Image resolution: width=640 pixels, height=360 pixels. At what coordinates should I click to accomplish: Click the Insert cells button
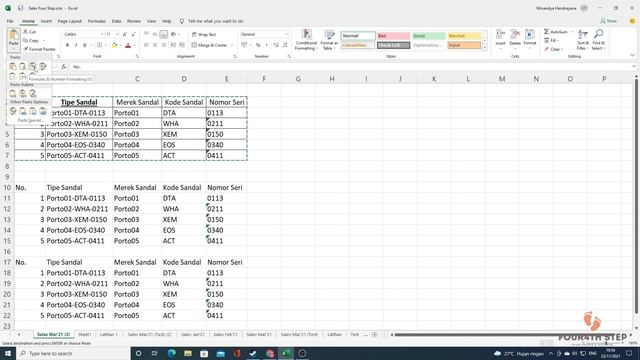(500, 38)
